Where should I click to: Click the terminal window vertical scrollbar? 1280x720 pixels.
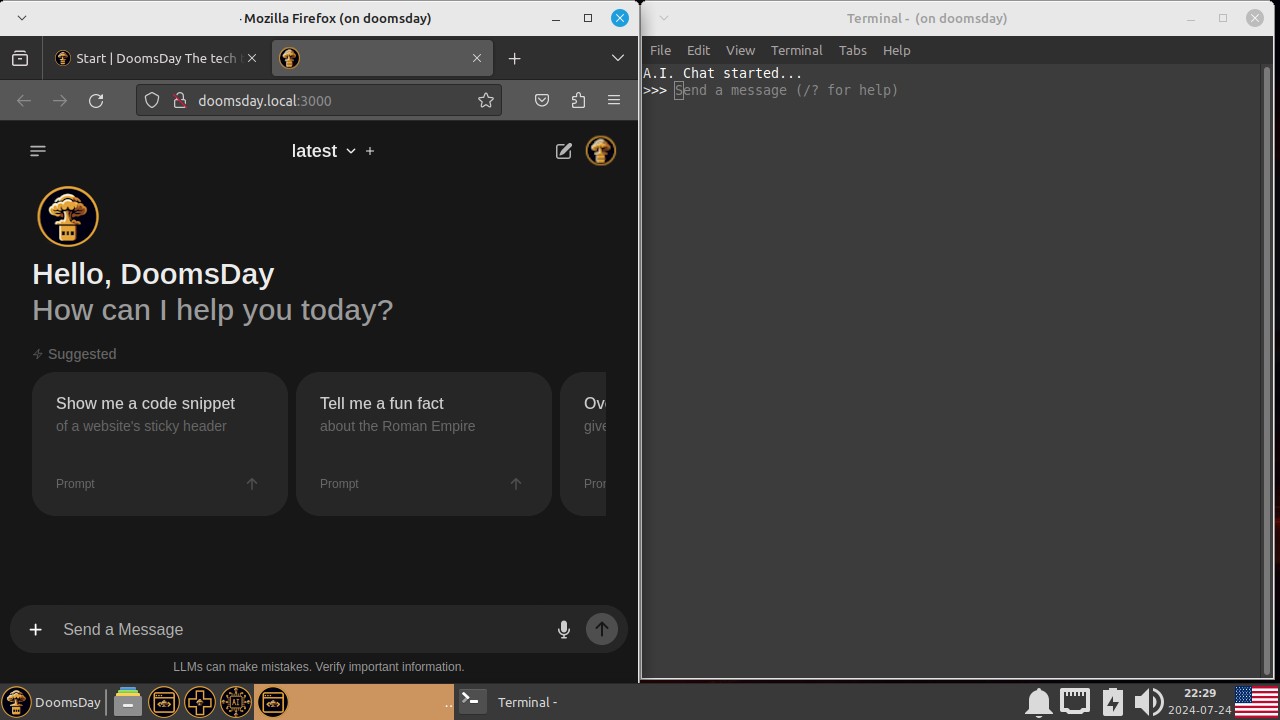[1267, 370]
